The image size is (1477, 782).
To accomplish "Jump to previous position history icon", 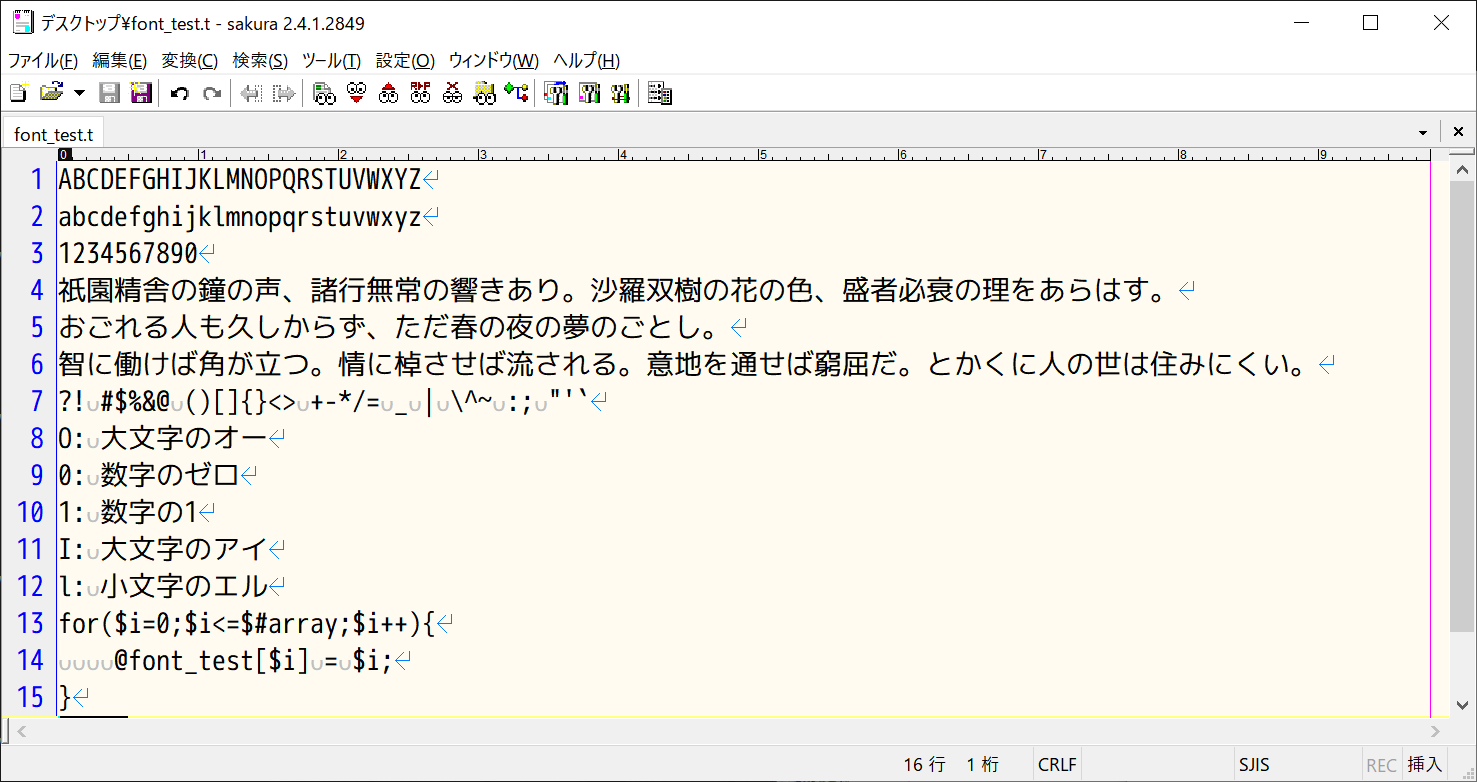I will pos(251,94).
